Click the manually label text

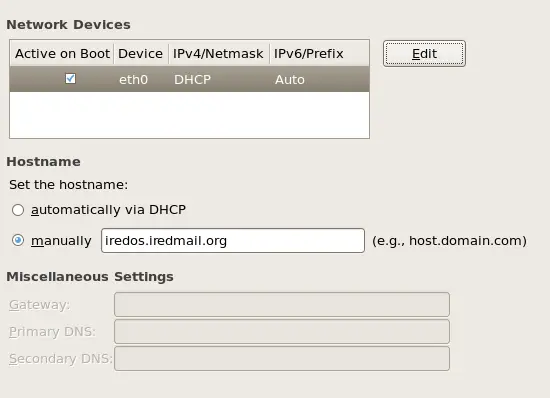tap(61, 241)
